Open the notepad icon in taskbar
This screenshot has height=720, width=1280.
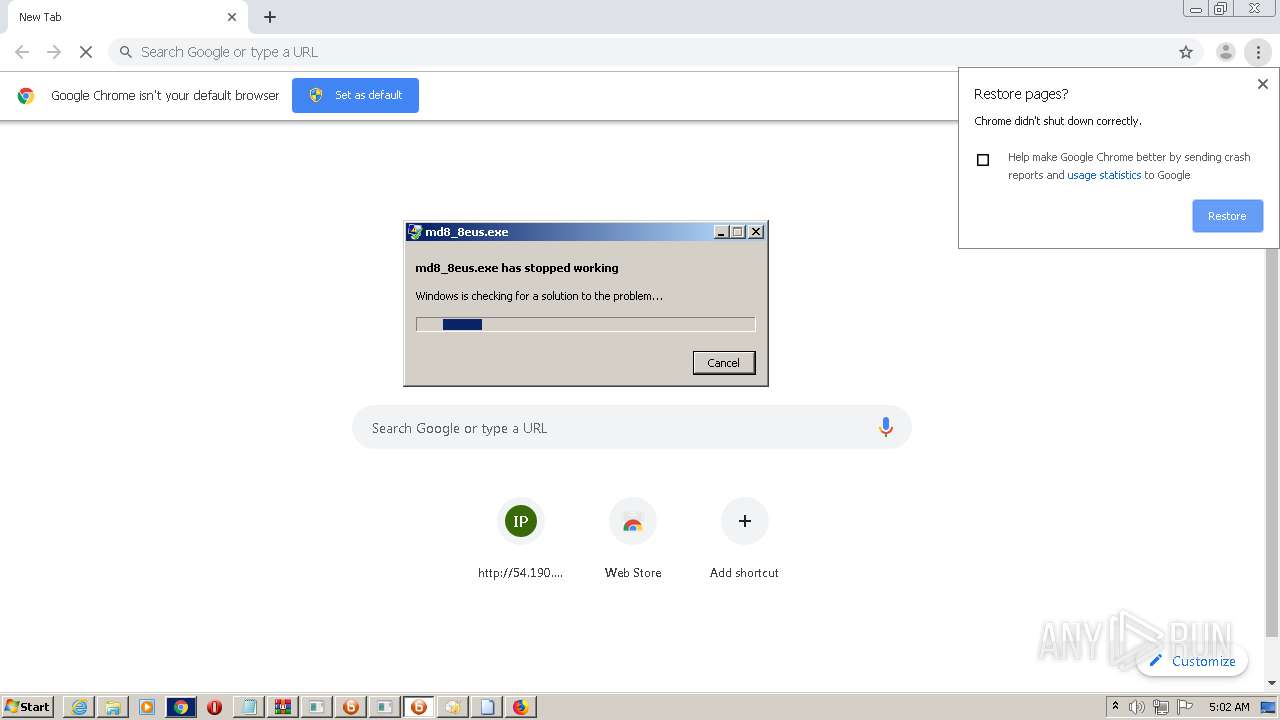click(x=248, y=707)
